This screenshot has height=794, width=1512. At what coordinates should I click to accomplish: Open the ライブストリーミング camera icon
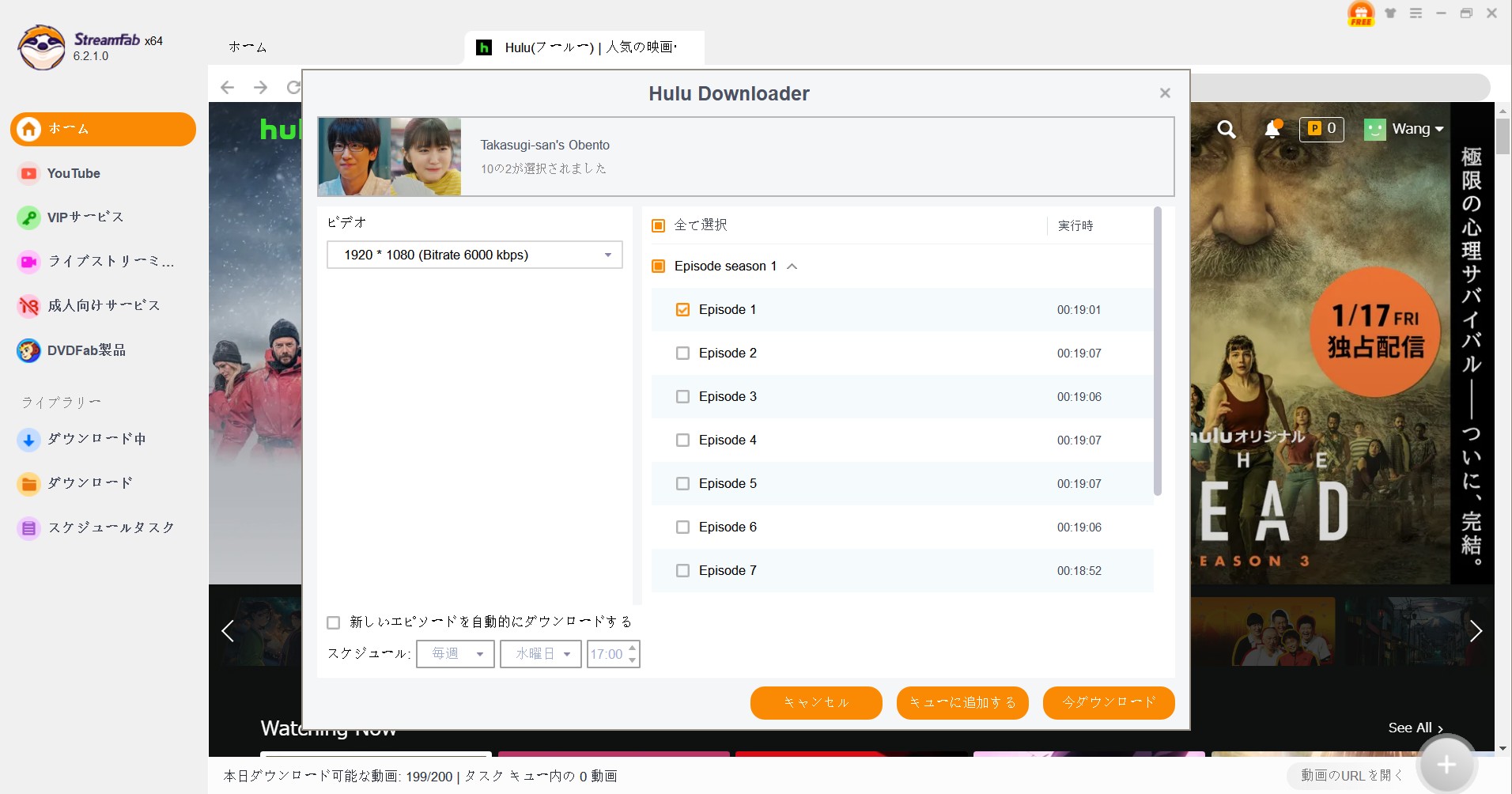tap(29, 262)
